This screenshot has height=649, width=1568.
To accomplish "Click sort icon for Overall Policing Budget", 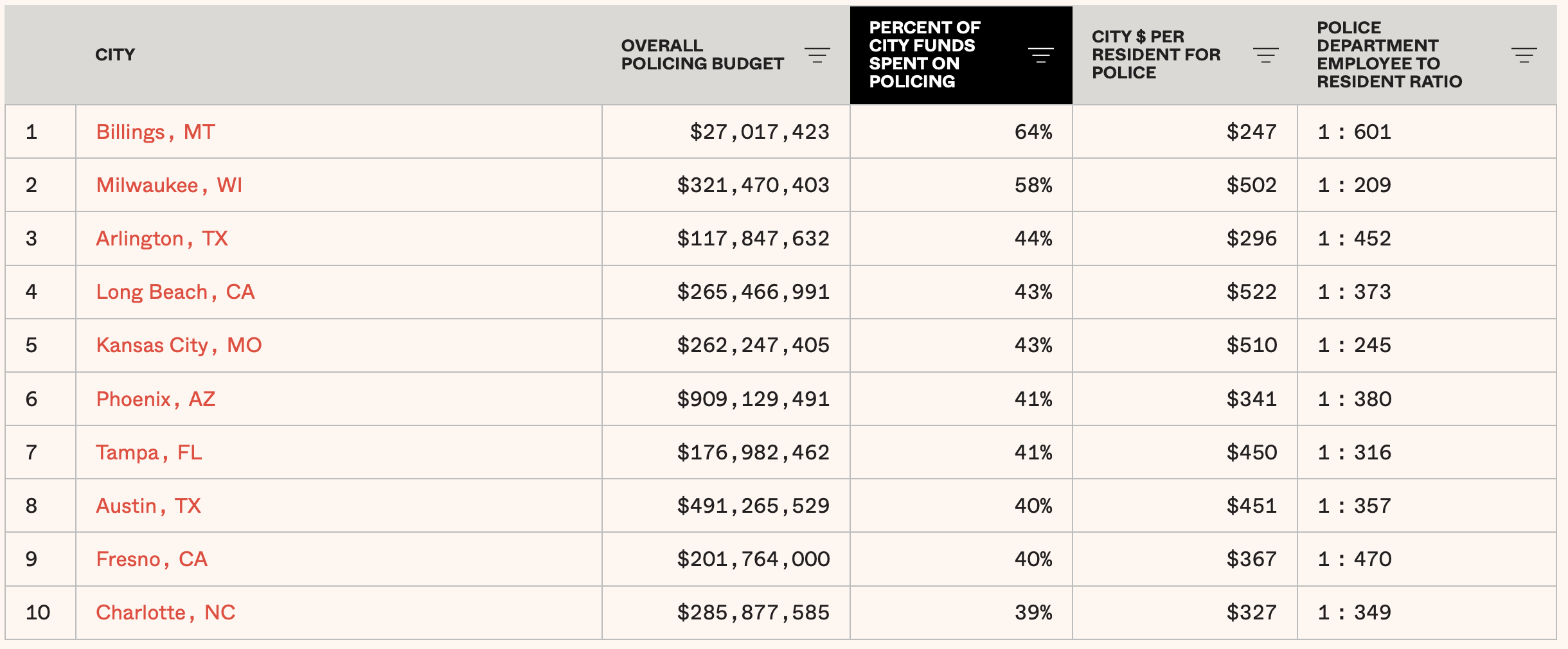I will click(817, 55).
